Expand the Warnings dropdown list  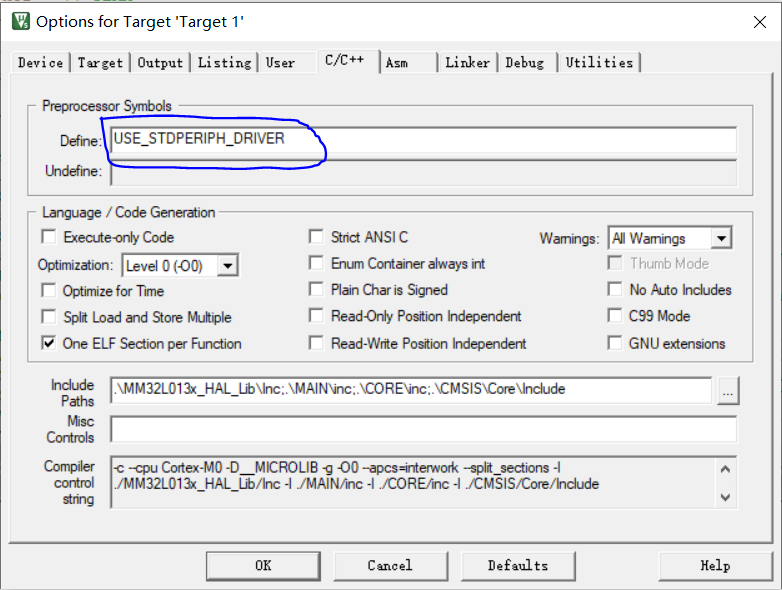721,238
